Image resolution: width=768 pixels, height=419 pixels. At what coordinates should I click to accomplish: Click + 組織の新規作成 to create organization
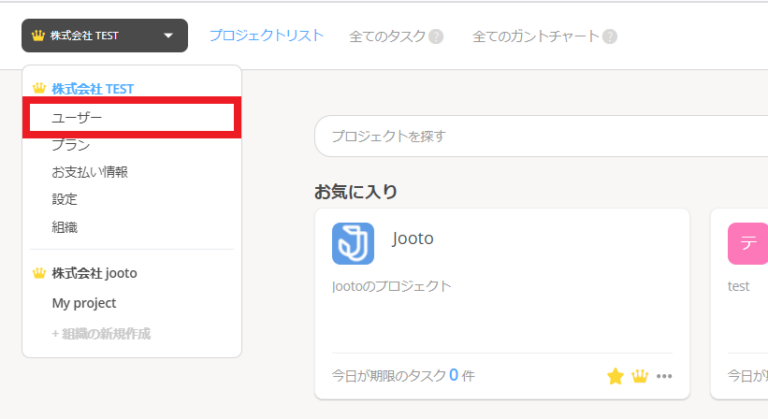101,333
